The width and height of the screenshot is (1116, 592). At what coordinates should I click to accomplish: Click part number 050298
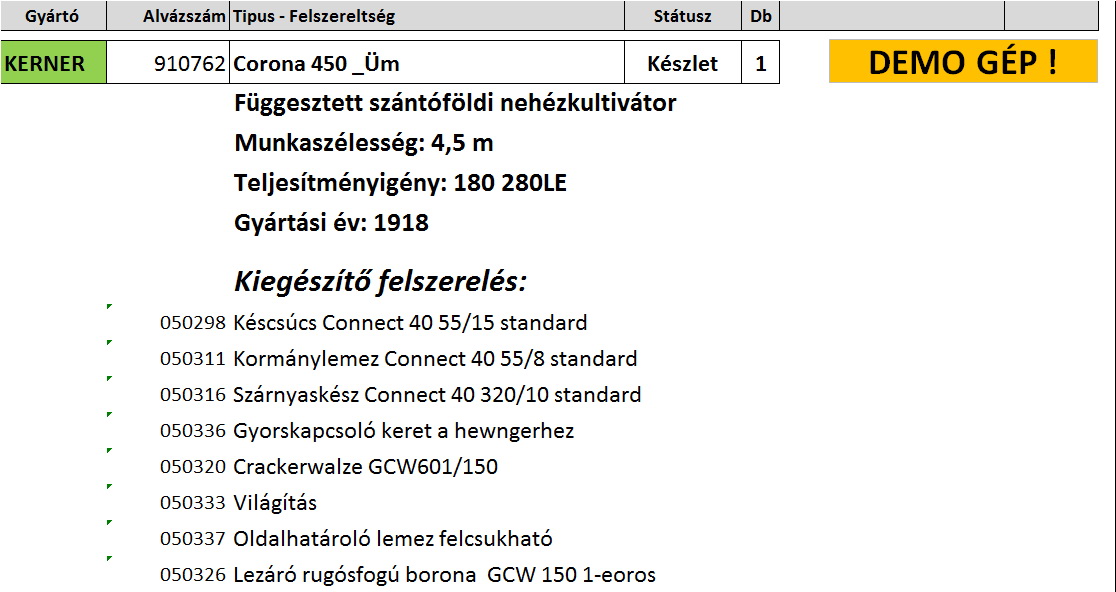193,323
